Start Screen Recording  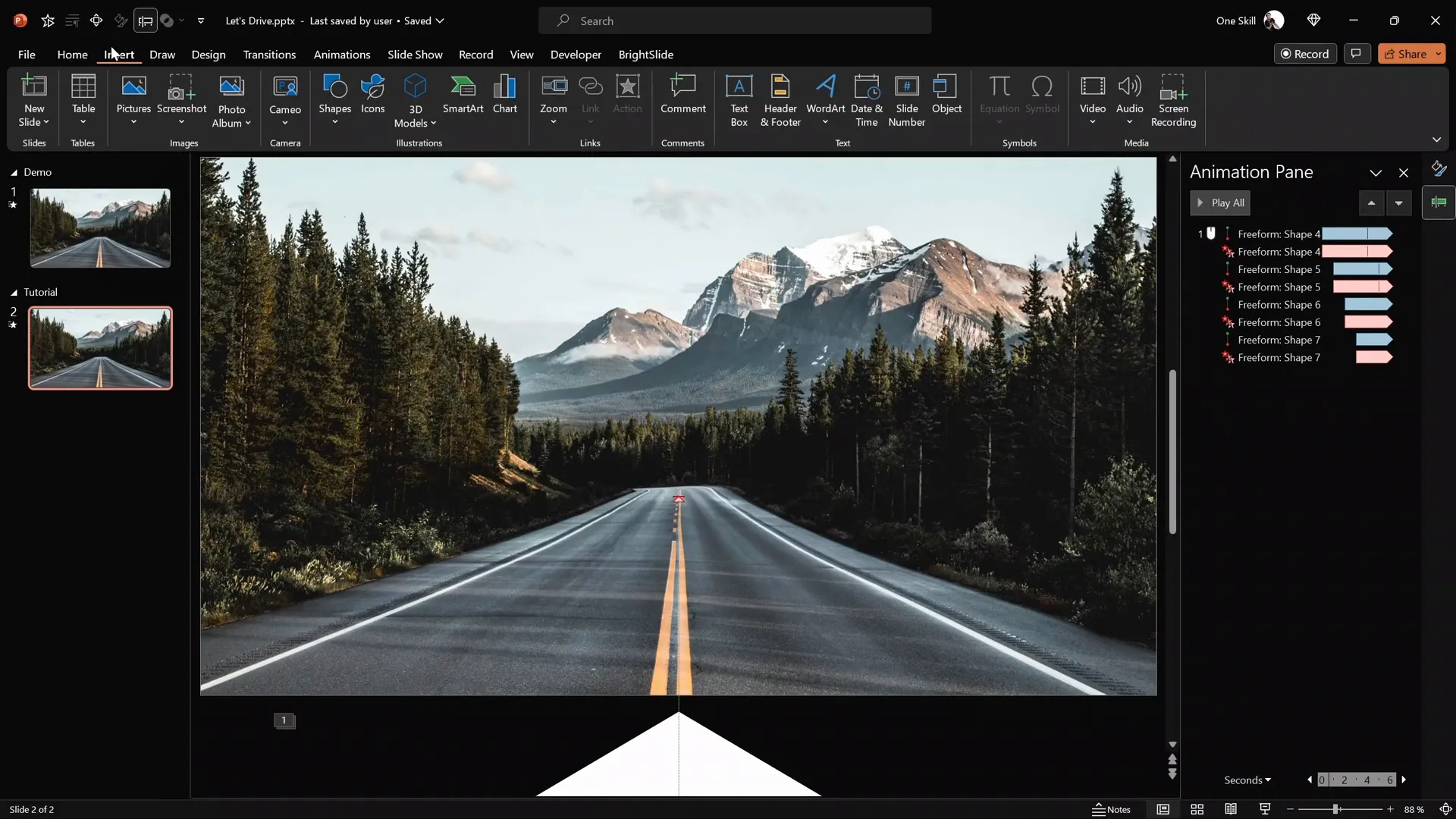[1173, 101]
